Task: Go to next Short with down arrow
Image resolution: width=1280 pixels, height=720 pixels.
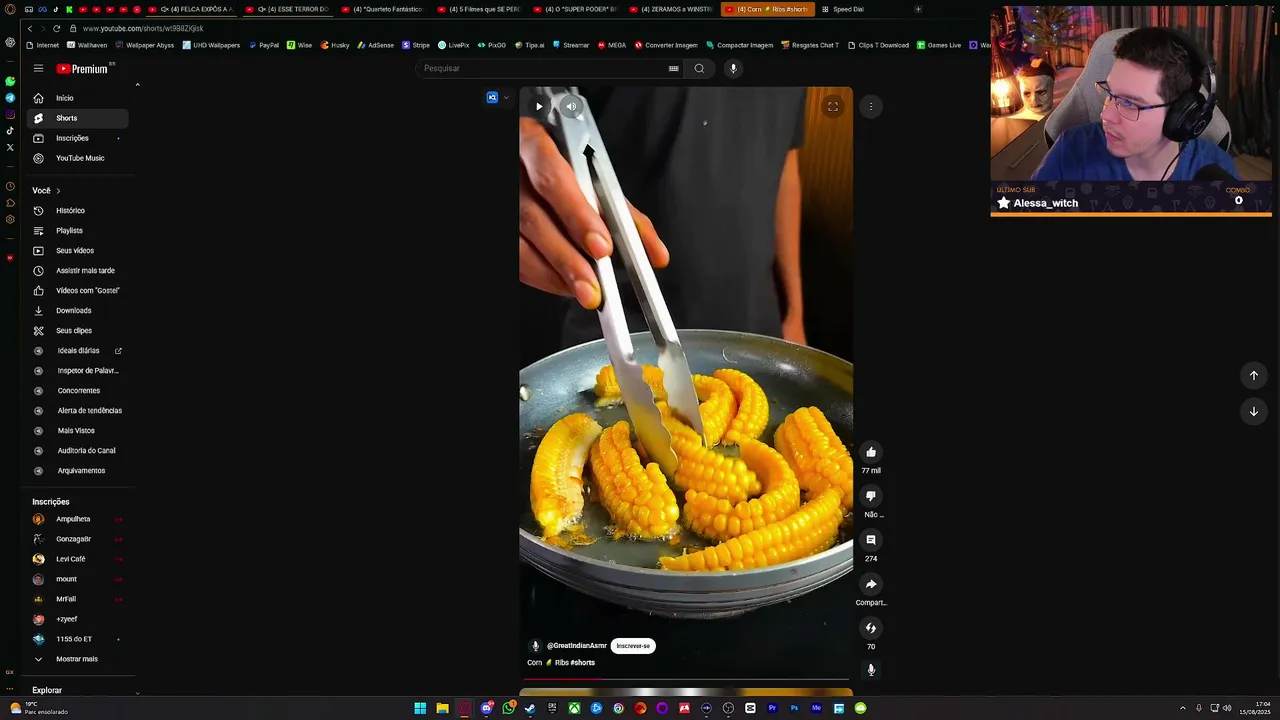Action: tap(1254, 411)
